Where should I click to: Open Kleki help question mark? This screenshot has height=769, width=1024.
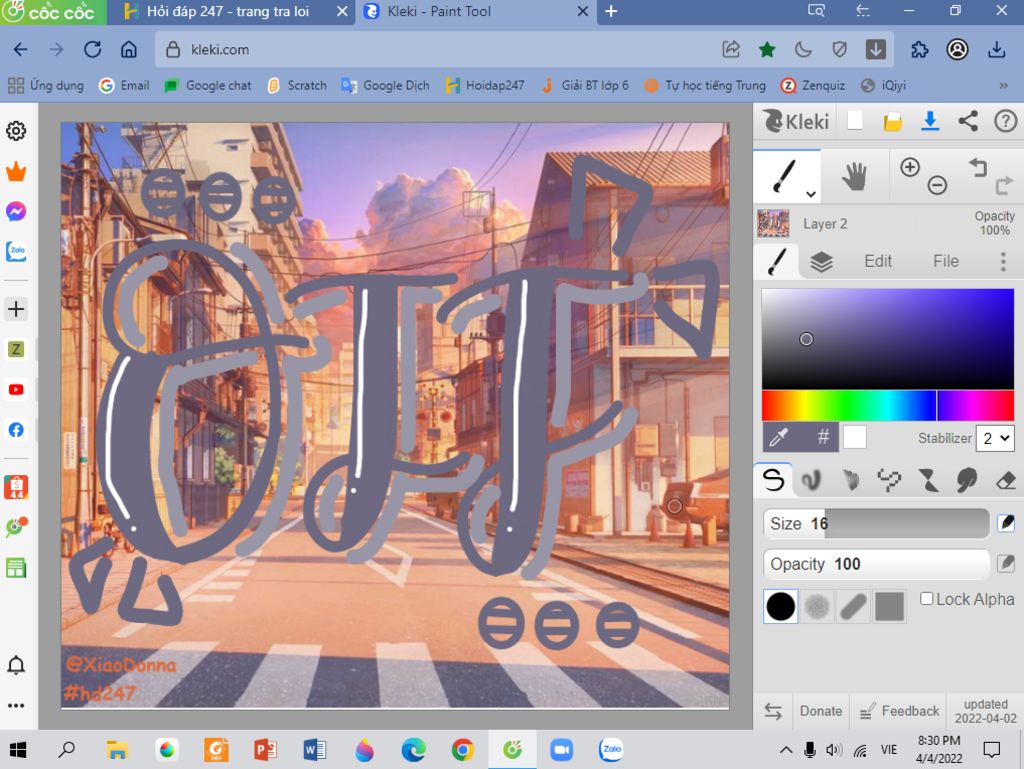coord(1005,121)
